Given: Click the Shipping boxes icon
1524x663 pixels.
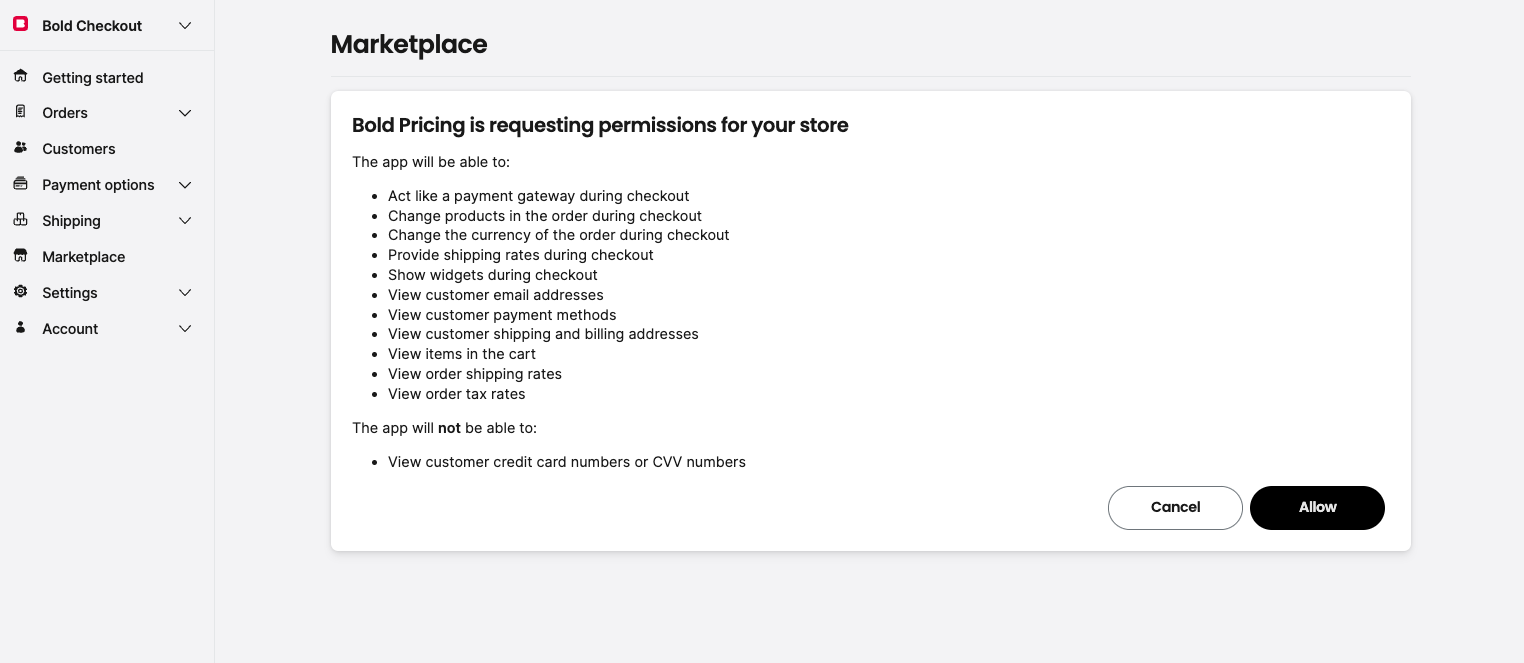Looking at the screenshot, I should tap(20, 220).
